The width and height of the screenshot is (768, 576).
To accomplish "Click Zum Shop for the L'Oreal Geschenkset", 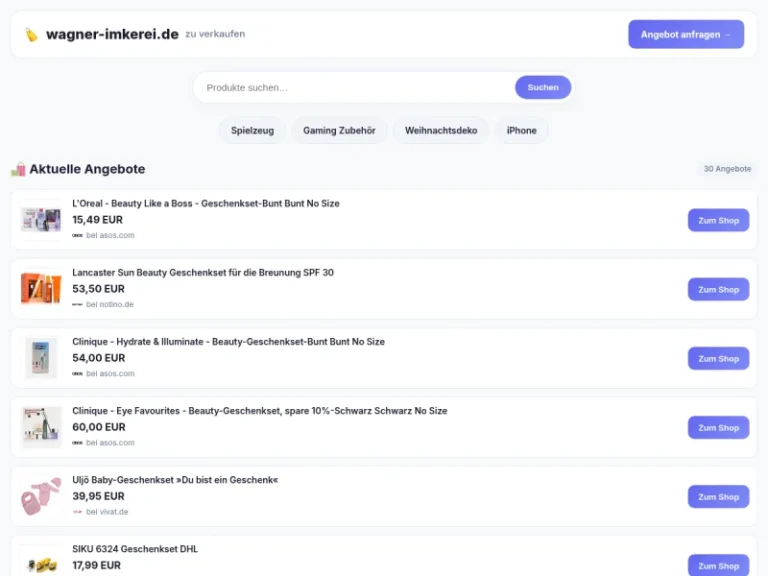I will pos(718,220).
